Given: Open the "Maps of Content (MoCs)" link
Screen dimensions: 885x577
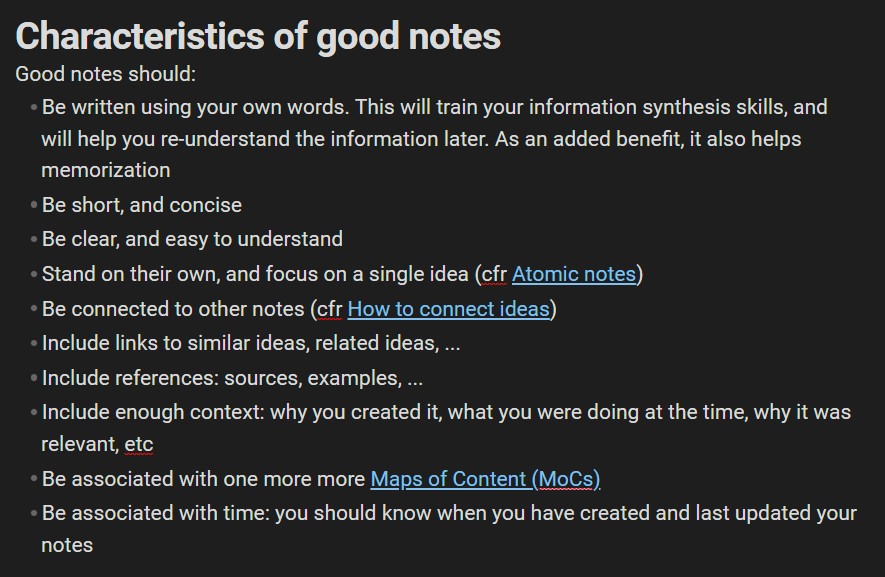Looking at the screenshot, I should tap(485, 479).
